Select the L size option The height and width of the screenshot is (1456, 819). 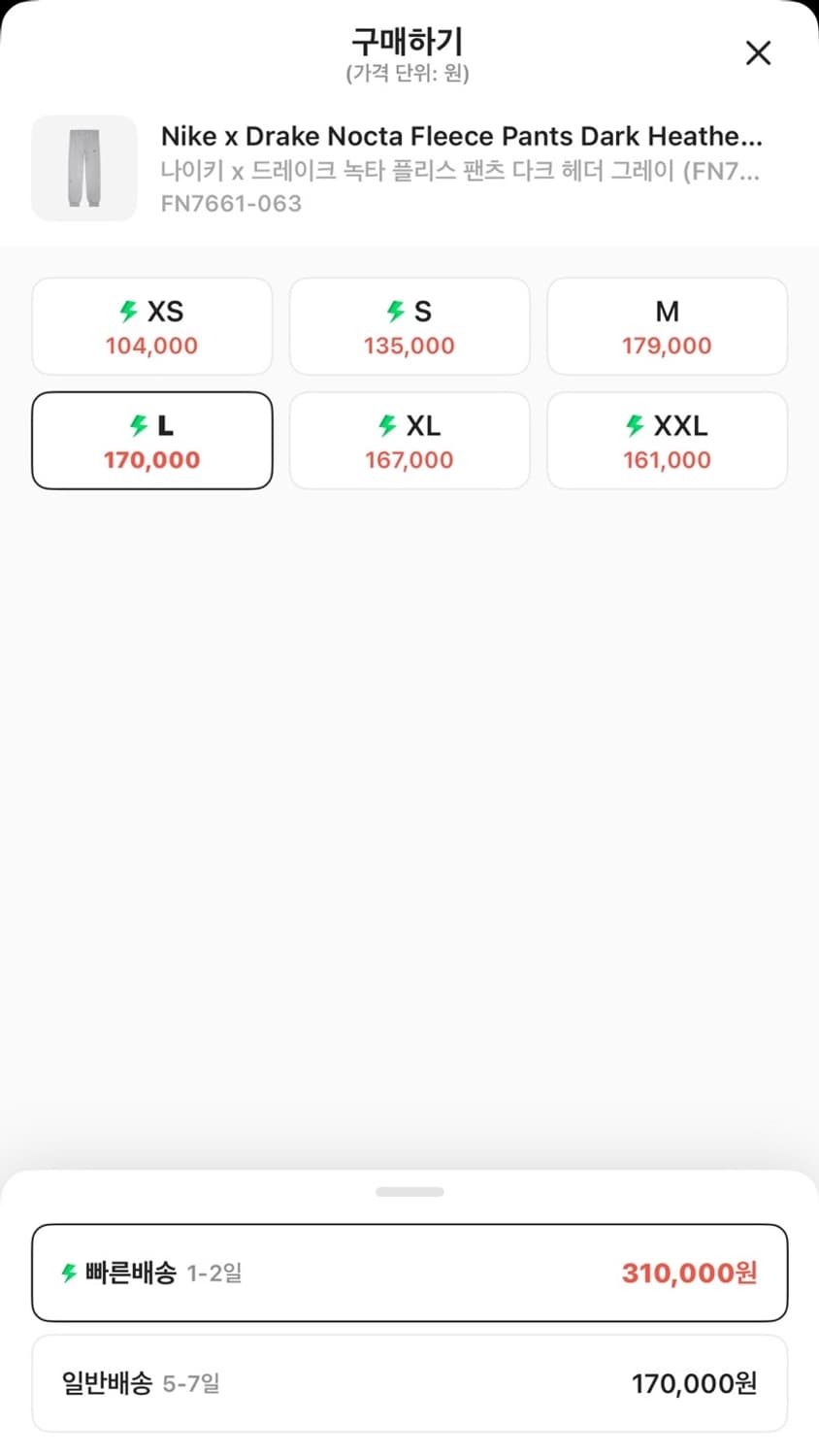(152, 441)
